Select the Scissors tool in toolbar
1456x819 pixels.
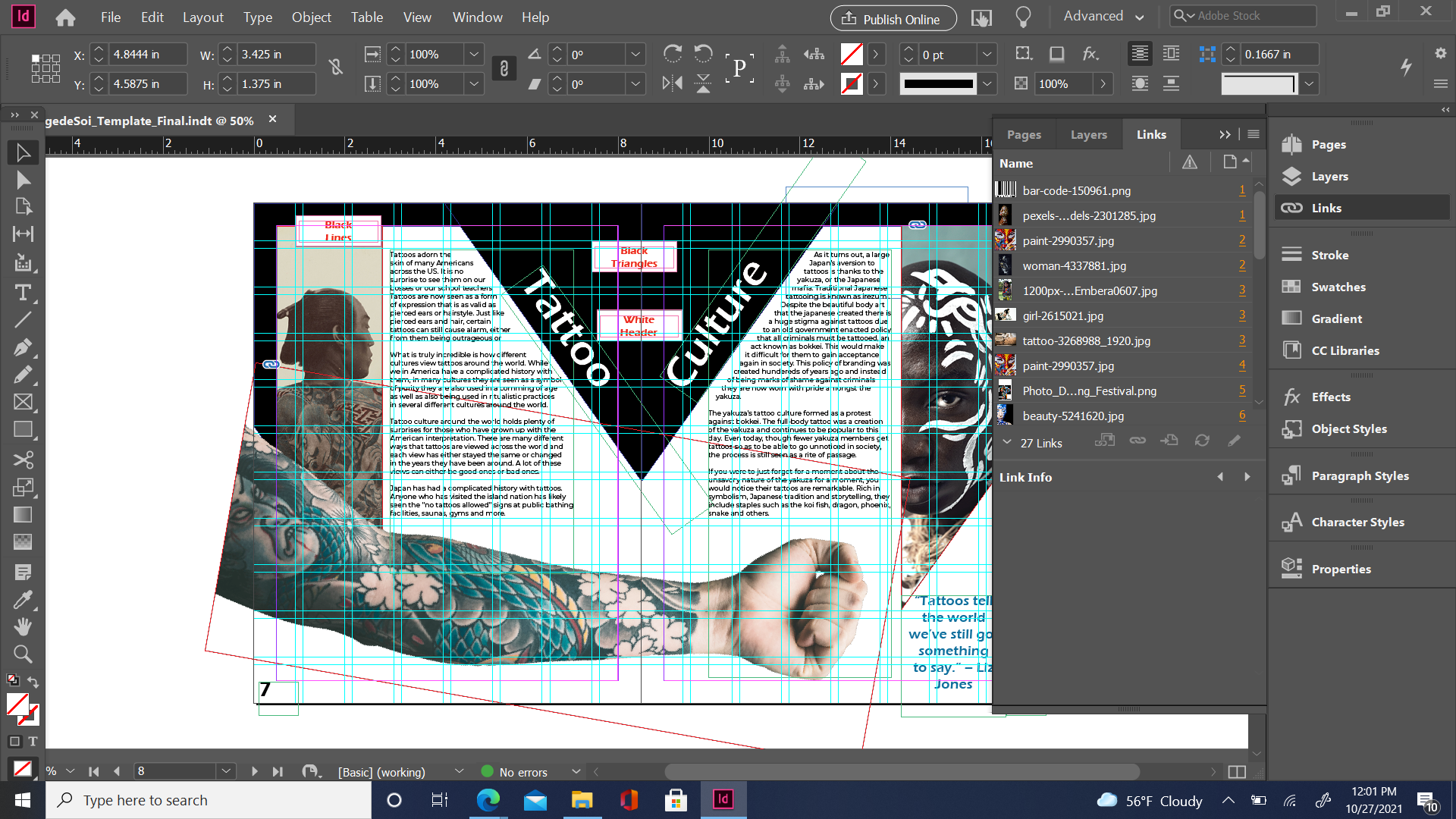tap(23, 460)
